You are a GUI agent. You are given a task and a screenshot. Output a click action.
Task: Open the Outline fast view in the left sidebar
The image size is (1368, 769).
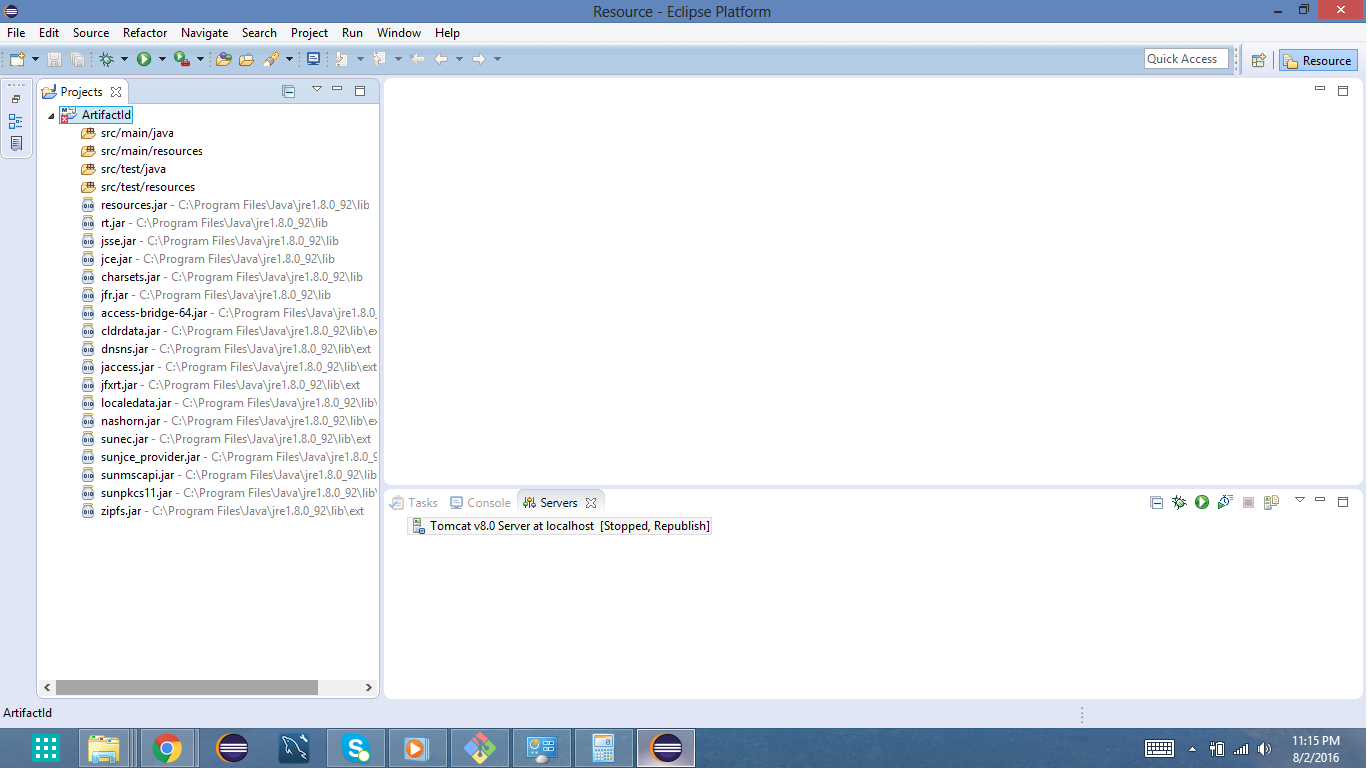[16, 121]
